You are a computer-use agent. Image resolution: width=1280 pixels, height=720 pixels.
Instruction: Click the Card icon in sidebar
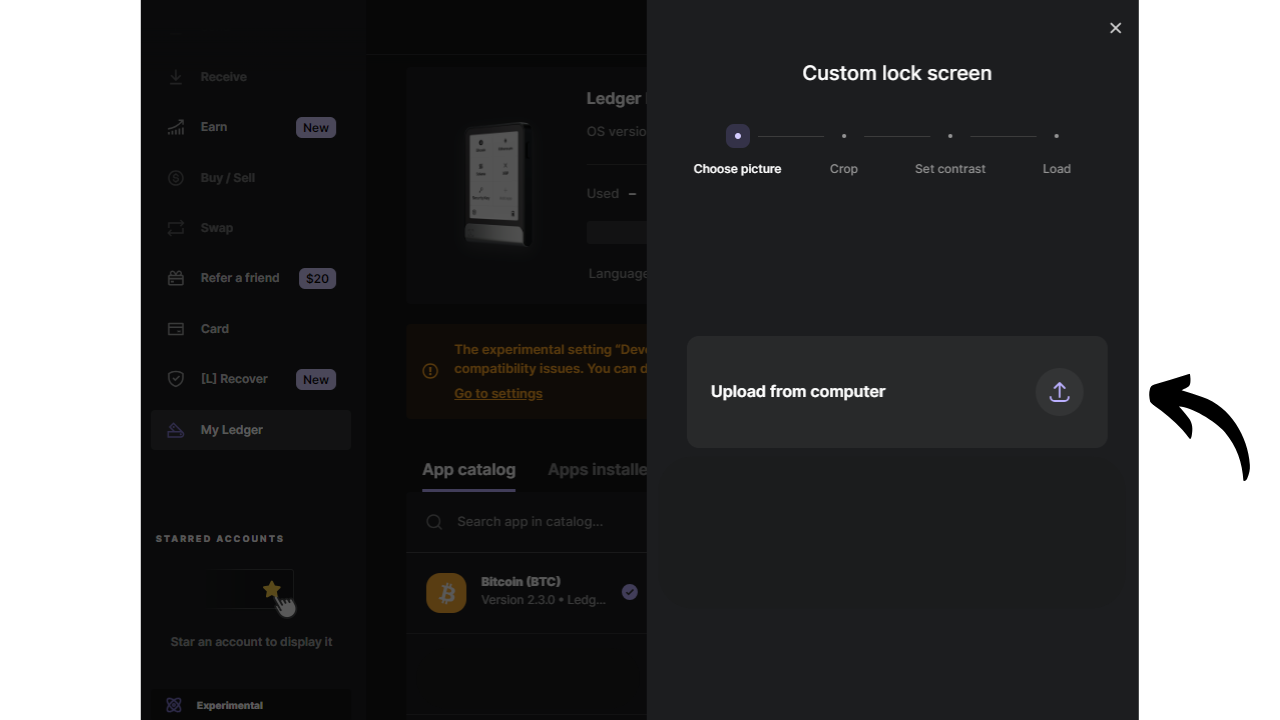(176, 329)
